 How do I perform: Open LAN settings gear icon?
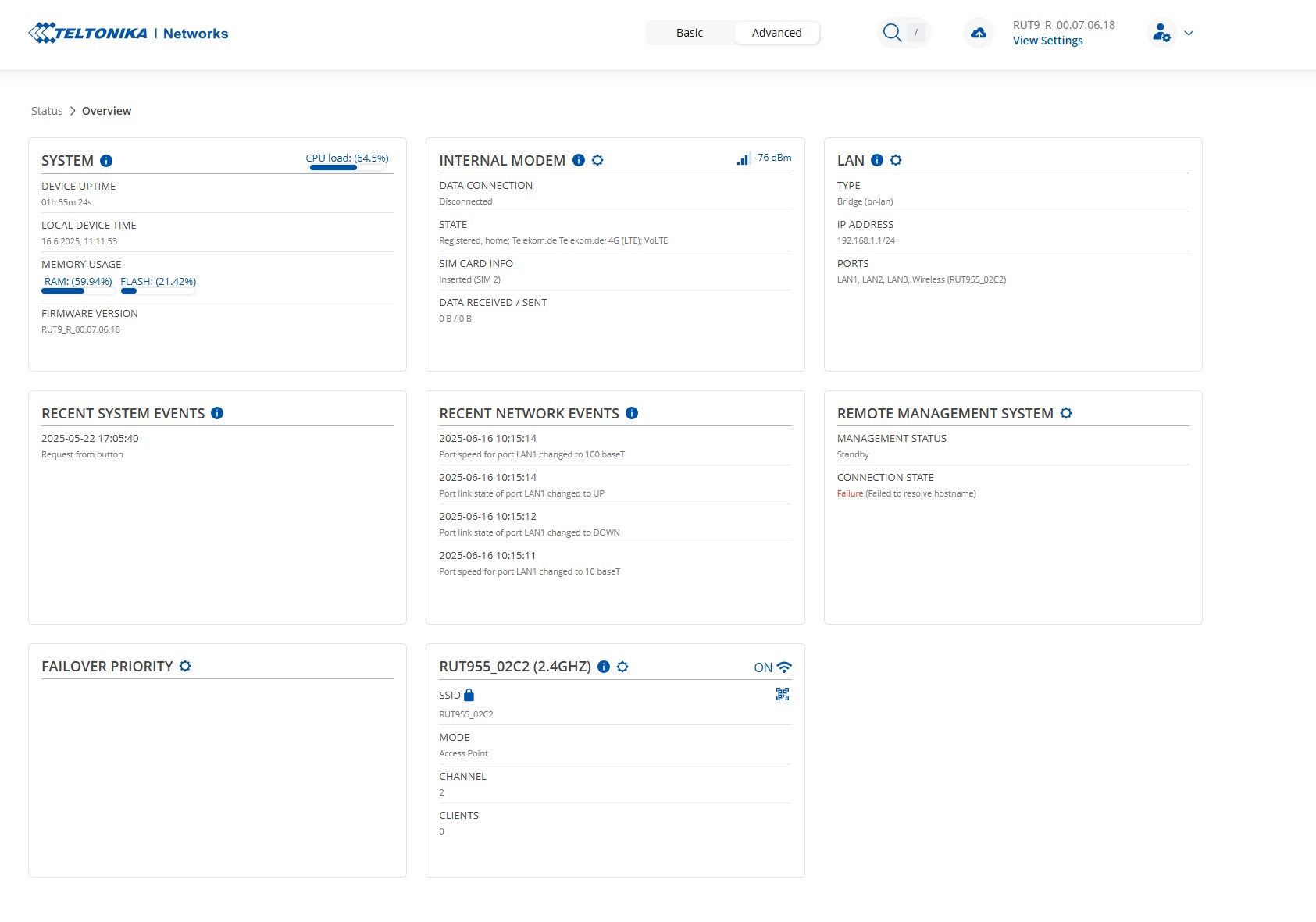coord(896,160)
